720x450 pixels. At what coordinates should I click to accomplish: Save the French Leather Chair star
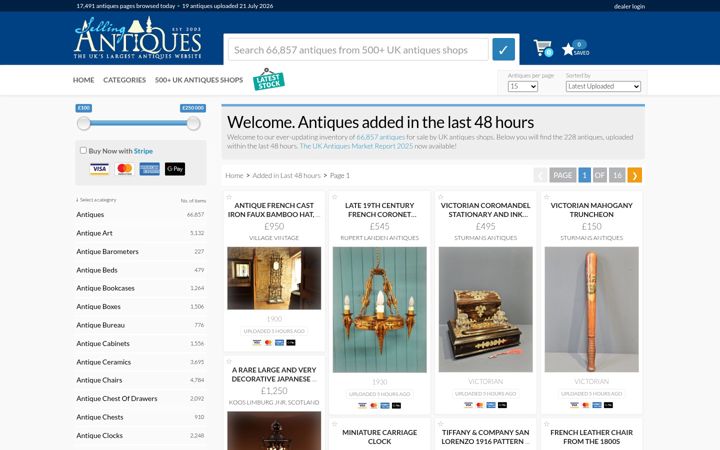click(x=546, y=424)
